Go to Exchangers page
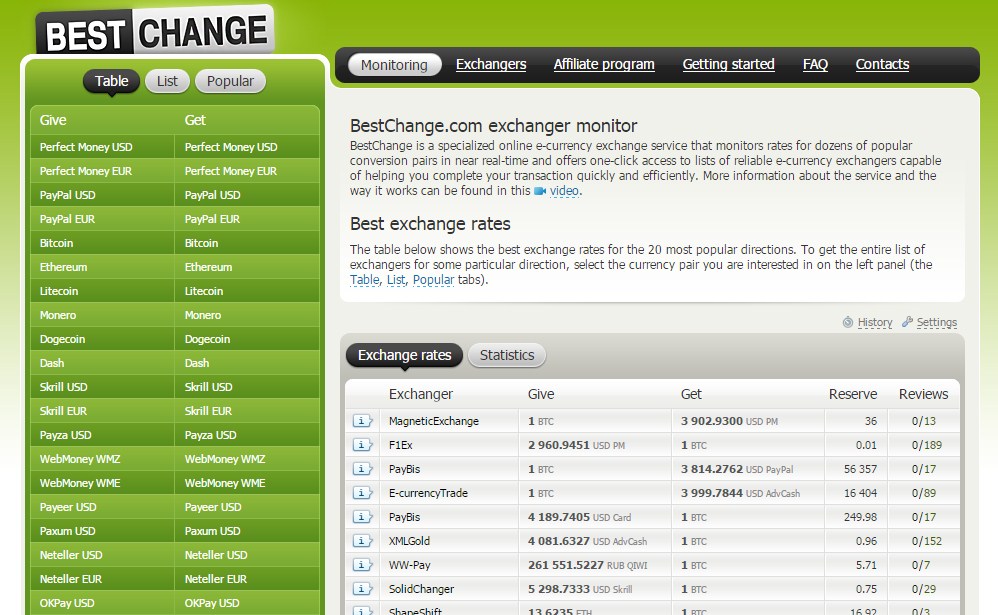998x615 pixels. click(x=491, y=64)
